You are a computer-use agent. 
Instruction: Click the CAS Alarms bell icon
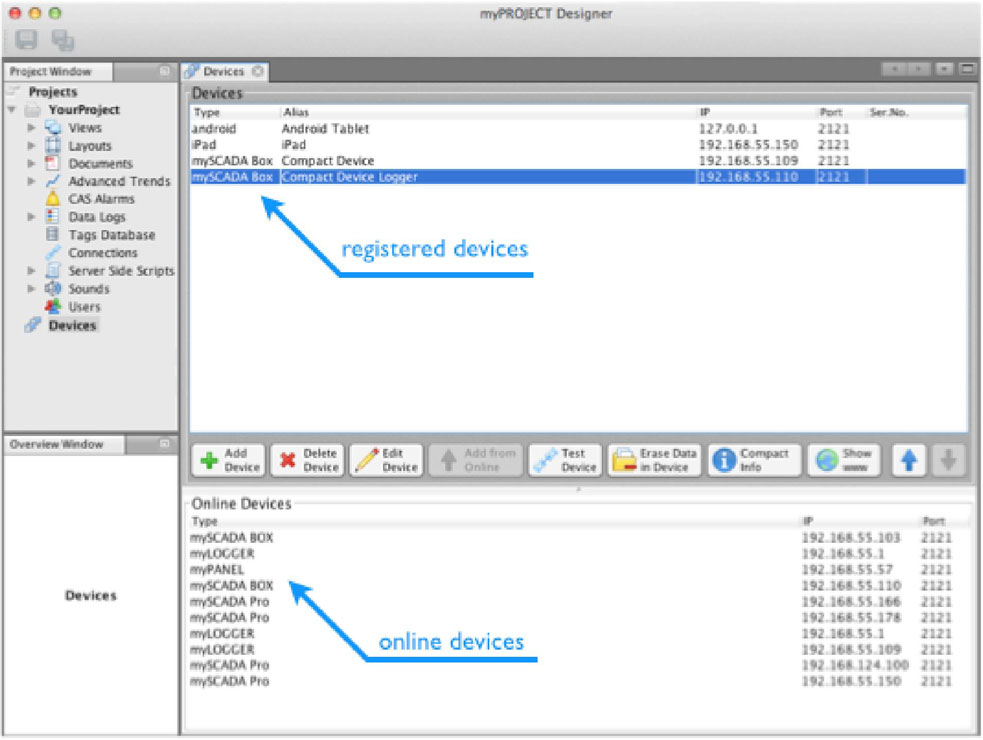pyautogui.click(x=53, y=199)
